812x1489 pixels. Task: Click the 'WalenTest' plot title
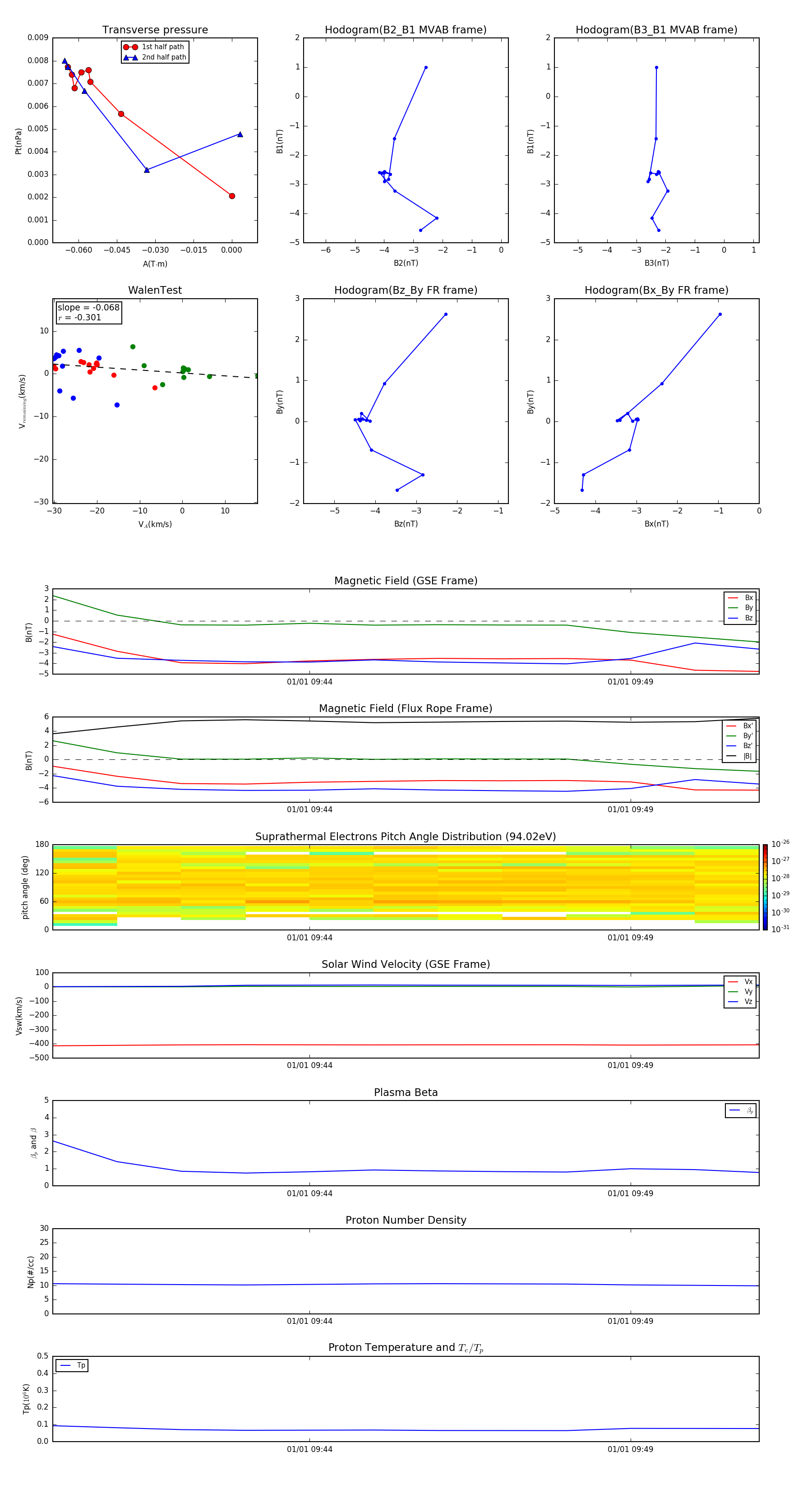[x=155, y=290]
